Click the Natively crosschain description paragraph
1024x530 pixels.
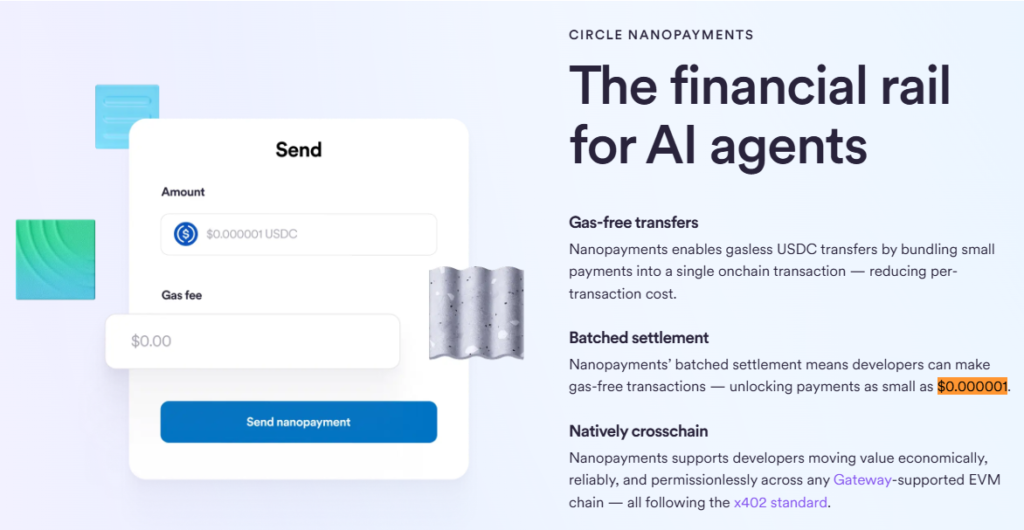point(778,480)
